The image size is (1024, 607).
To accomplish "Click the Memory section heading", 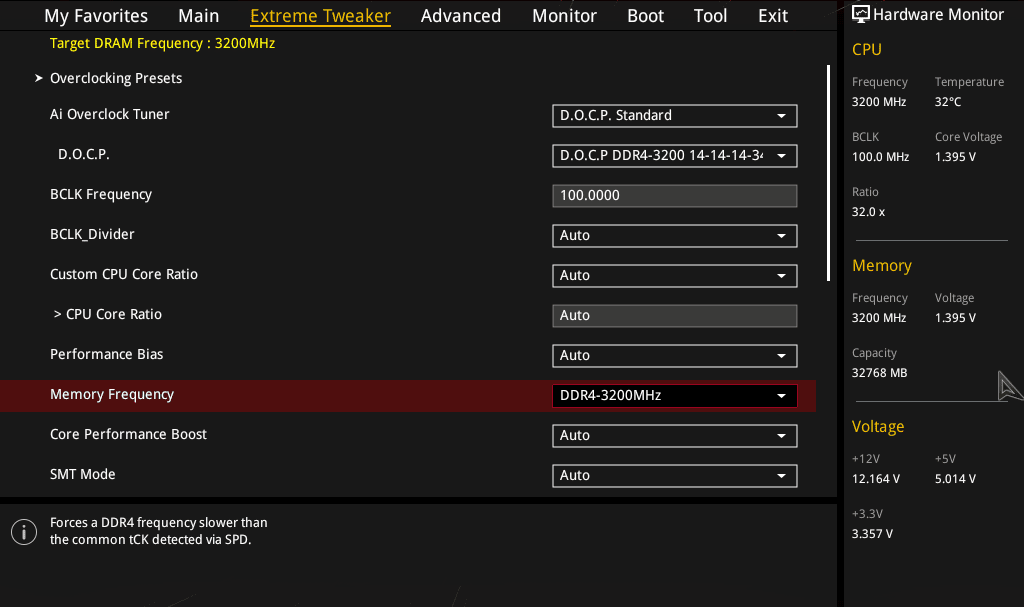I will 882,266.
